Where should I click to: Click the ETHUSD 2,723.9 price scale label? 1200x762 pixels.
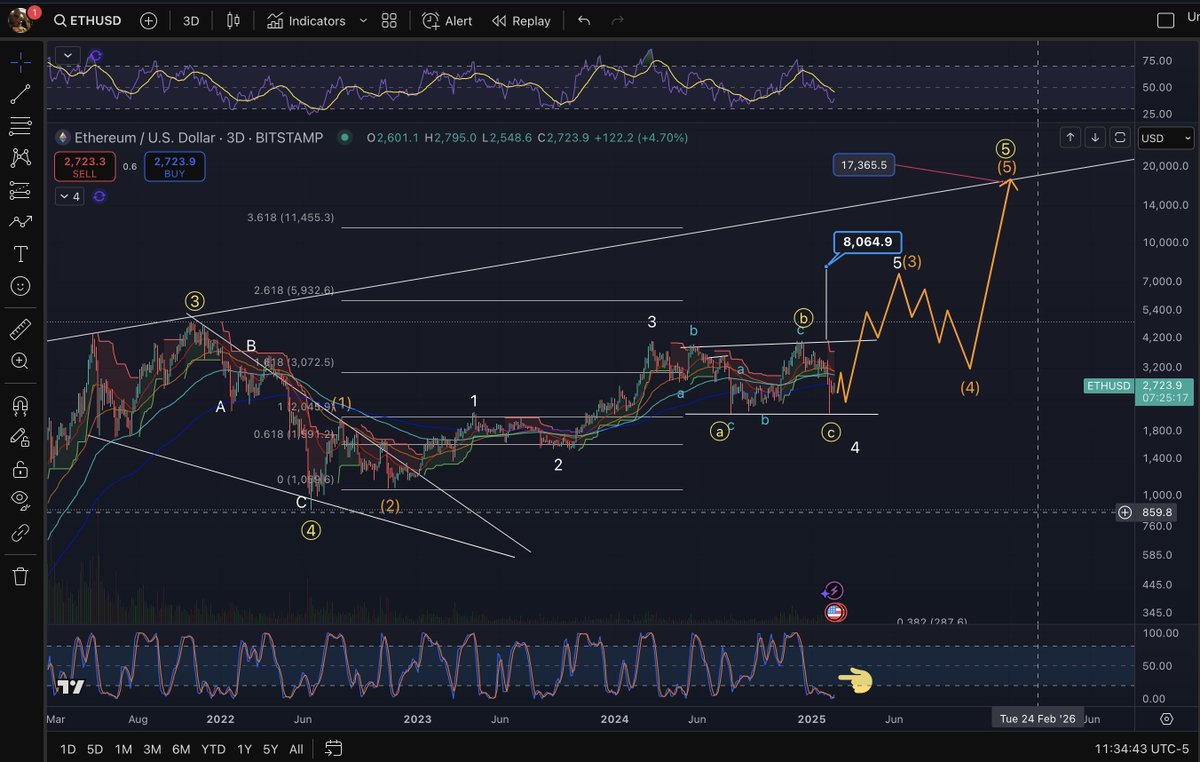pos(1141,391)
